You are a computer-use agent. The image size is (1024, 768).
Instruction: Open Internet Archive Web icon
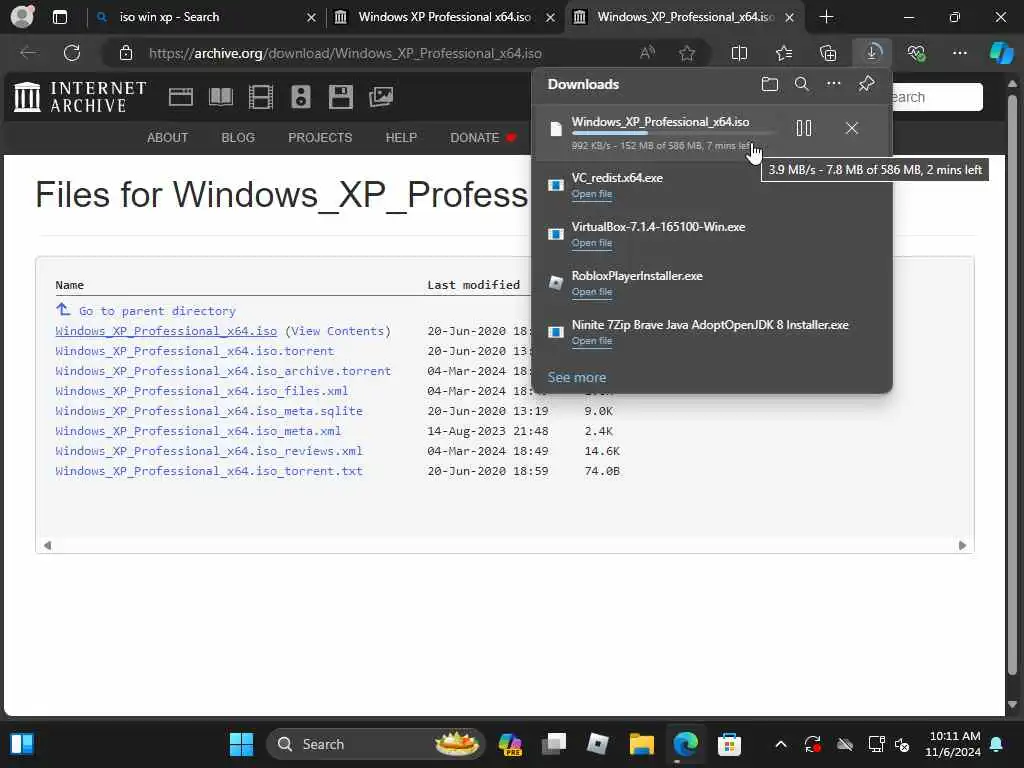181,97
